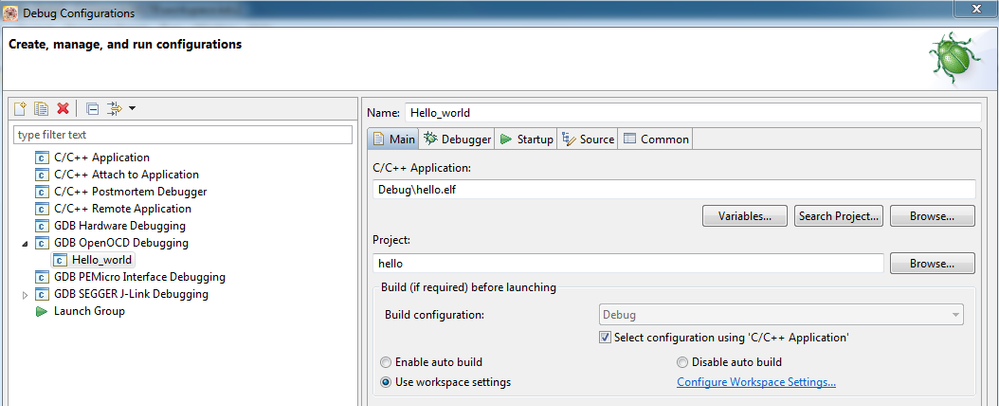Image resolution: width=999 pixels, height=406 pixels.
Task: Open Configure Workspace Settings... link
Action: pos(756,382)
